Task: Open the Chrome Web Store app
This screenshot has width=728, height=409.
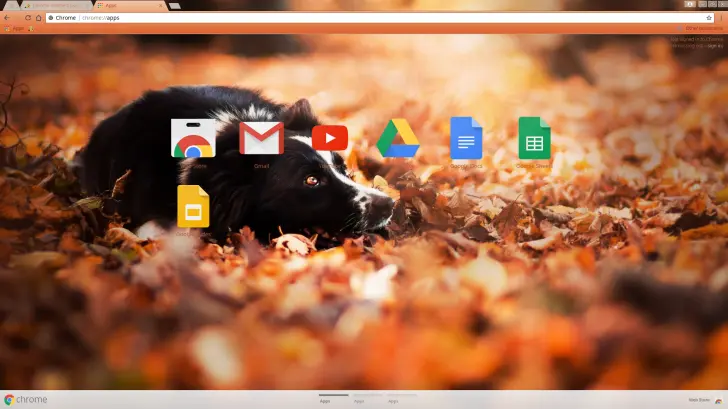Action: click(193, 138)
